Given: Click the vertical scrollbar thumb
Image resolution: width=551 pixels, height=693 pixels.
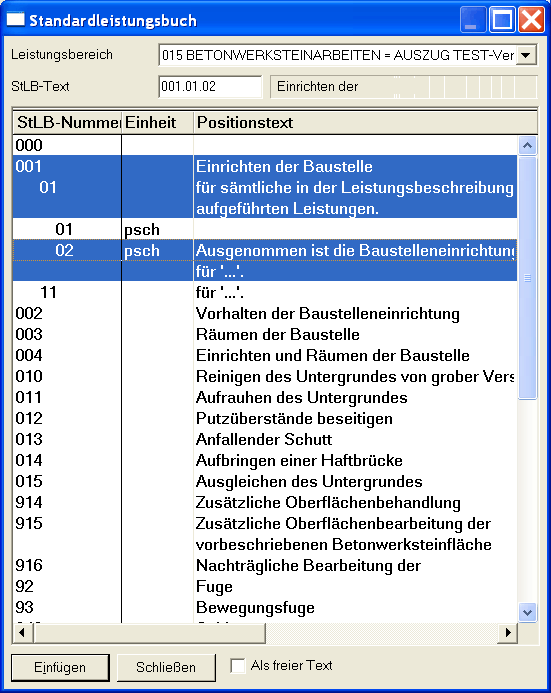Looking at the screenshot, I should click(528, 278).
